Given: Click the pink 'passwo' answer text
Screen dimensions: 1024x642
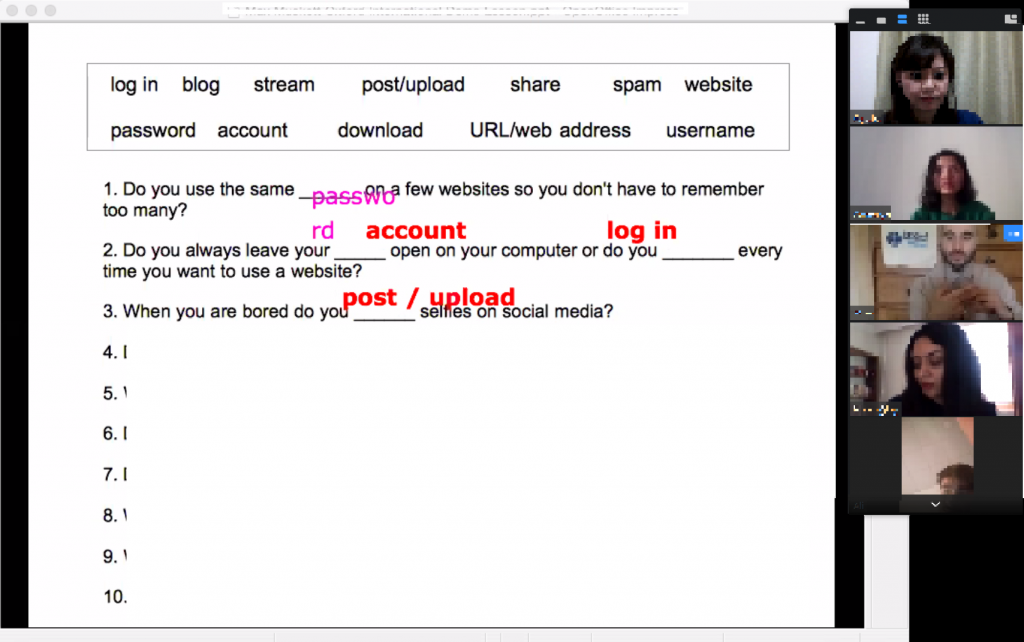Looking at the screenshot, I should click(353, 197).
